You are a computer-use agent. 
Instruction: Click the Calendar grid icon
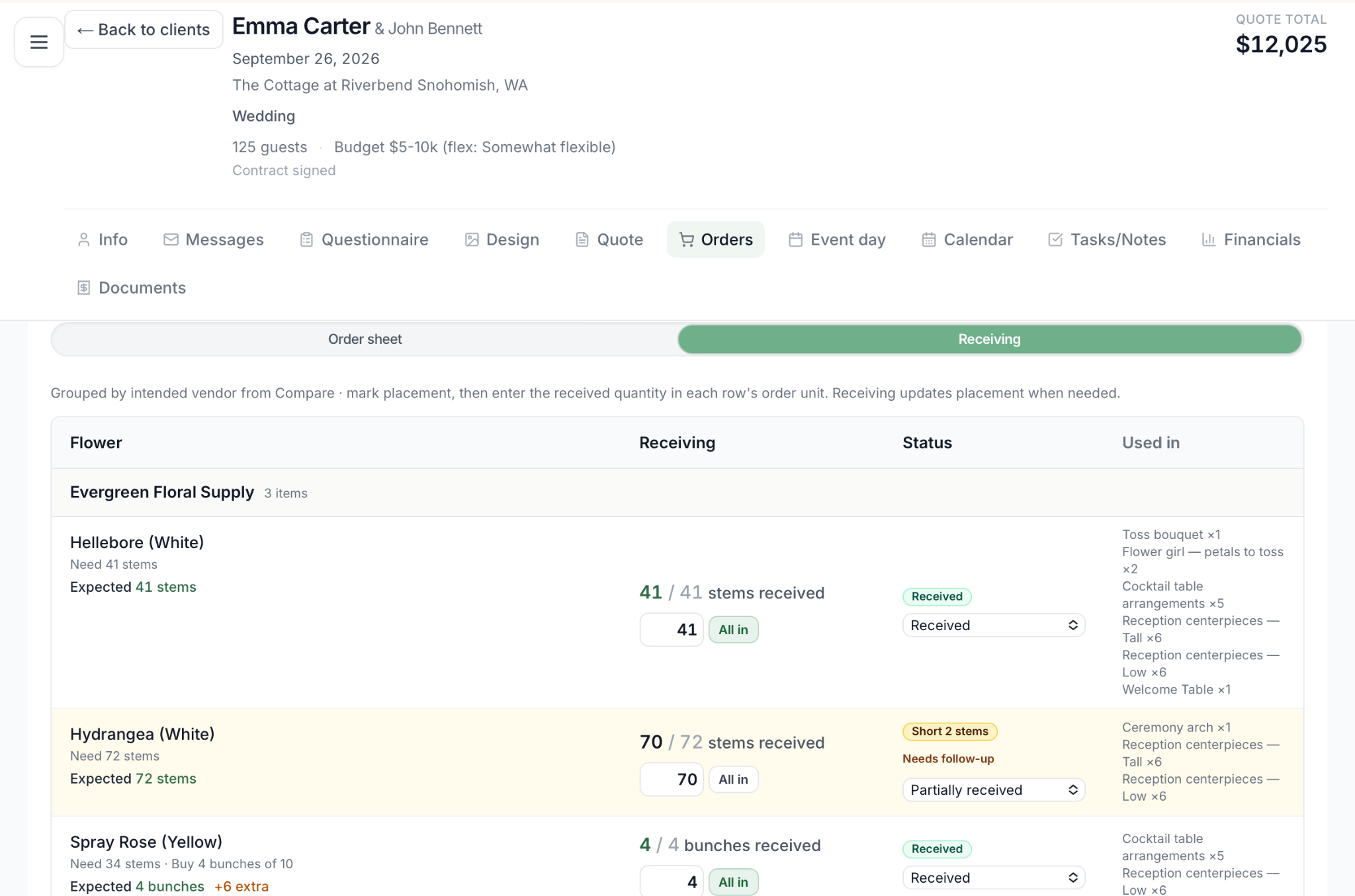(x=929, y=239)
